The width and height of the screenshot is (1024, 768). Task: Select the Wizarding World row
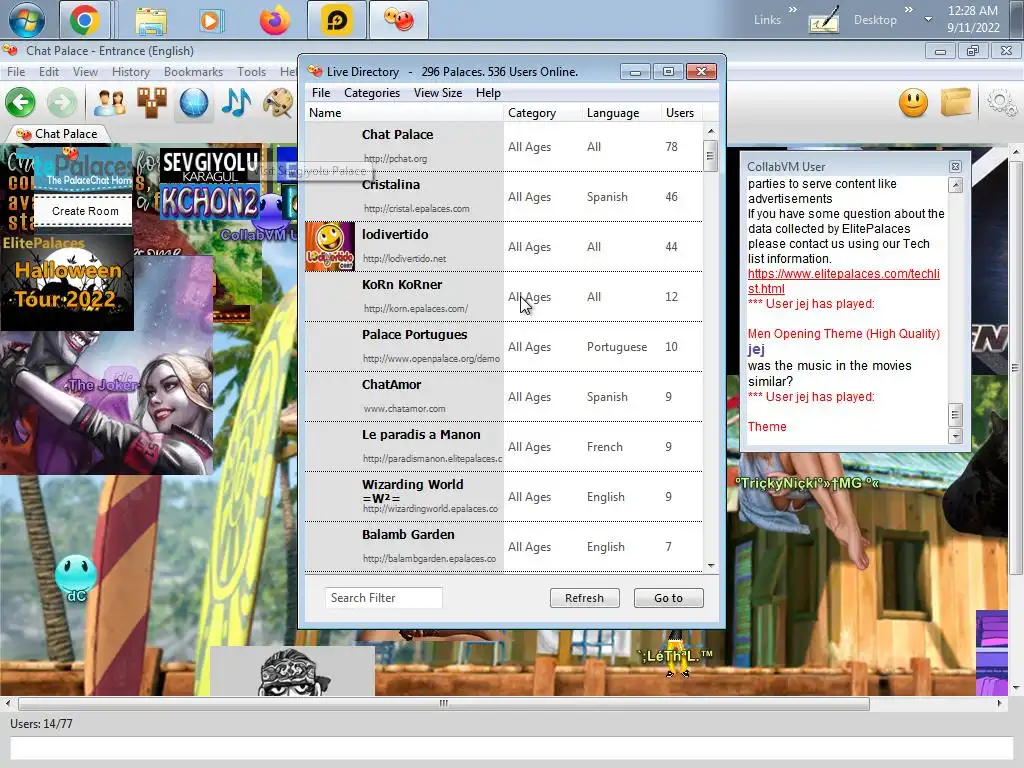click(x=504, y=496)
